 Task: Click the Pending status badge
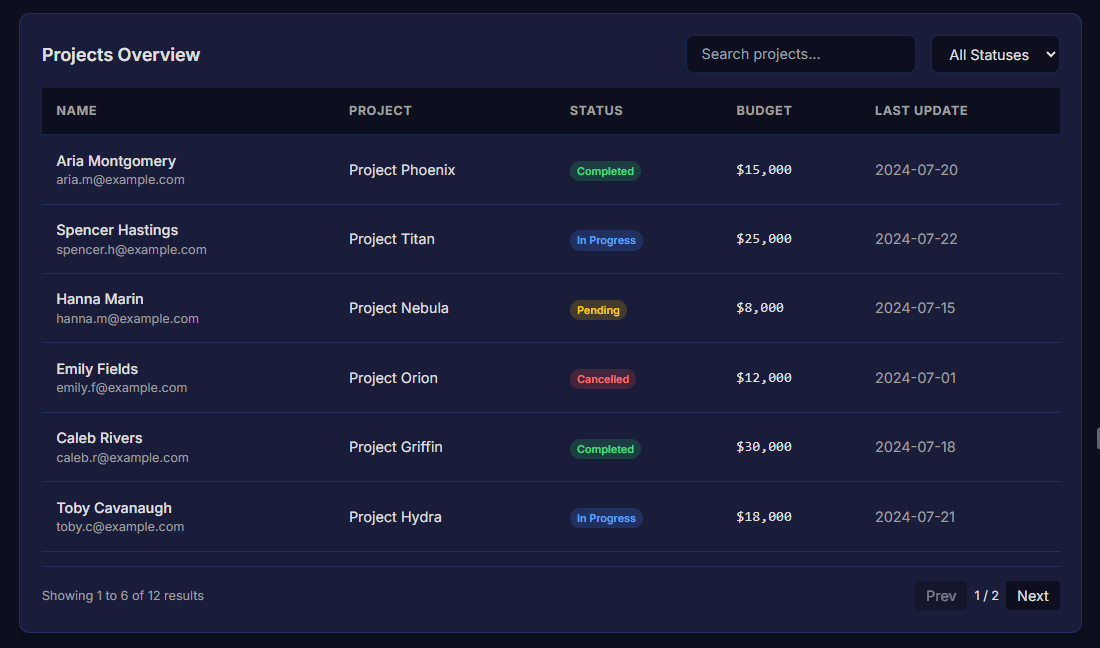(598, 310)
